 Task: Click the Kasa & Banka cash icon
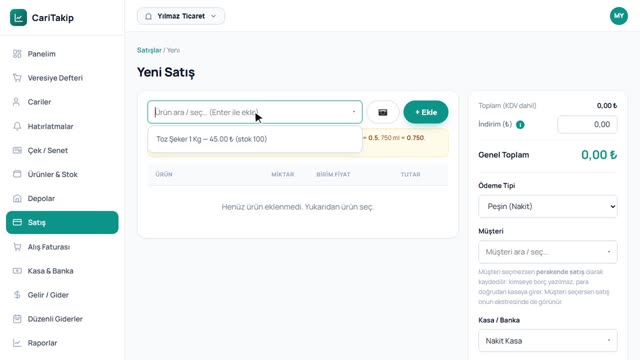(17, 271)
